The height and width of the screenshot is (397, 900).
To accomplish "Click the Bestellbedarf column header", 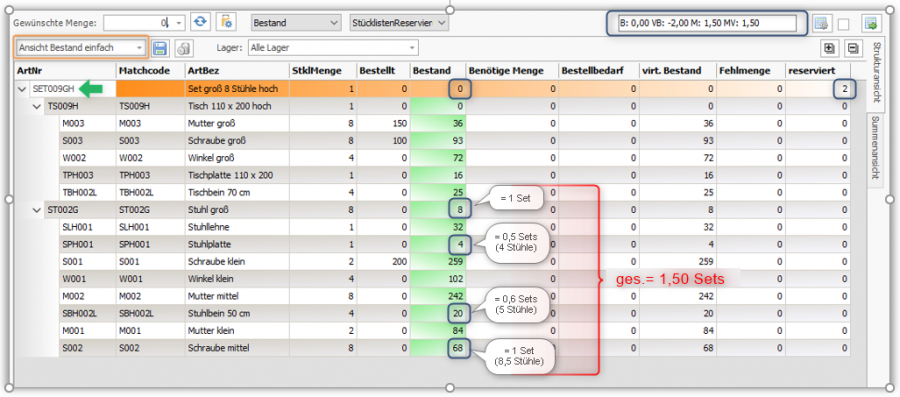I will coord(599,71).
